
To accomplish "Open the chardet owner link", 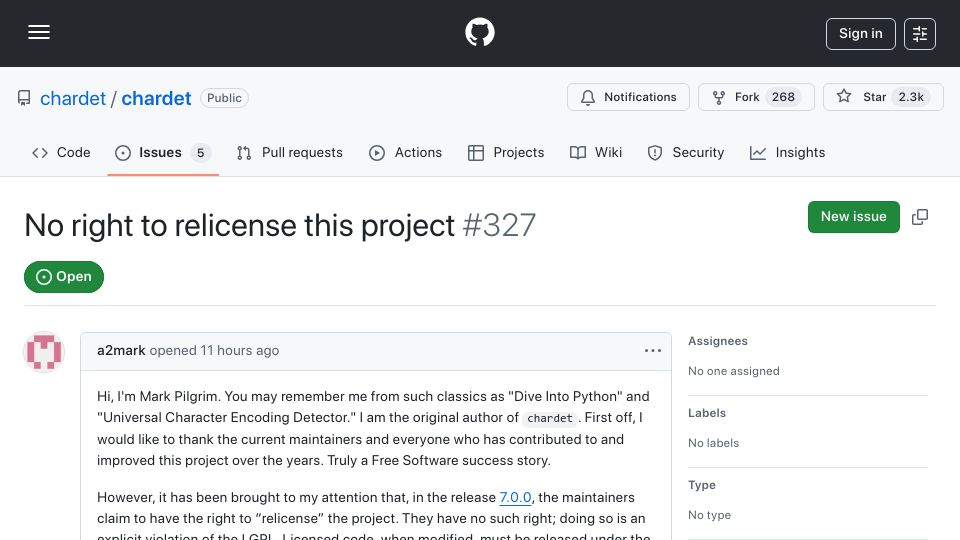I will tap(73, 98).
